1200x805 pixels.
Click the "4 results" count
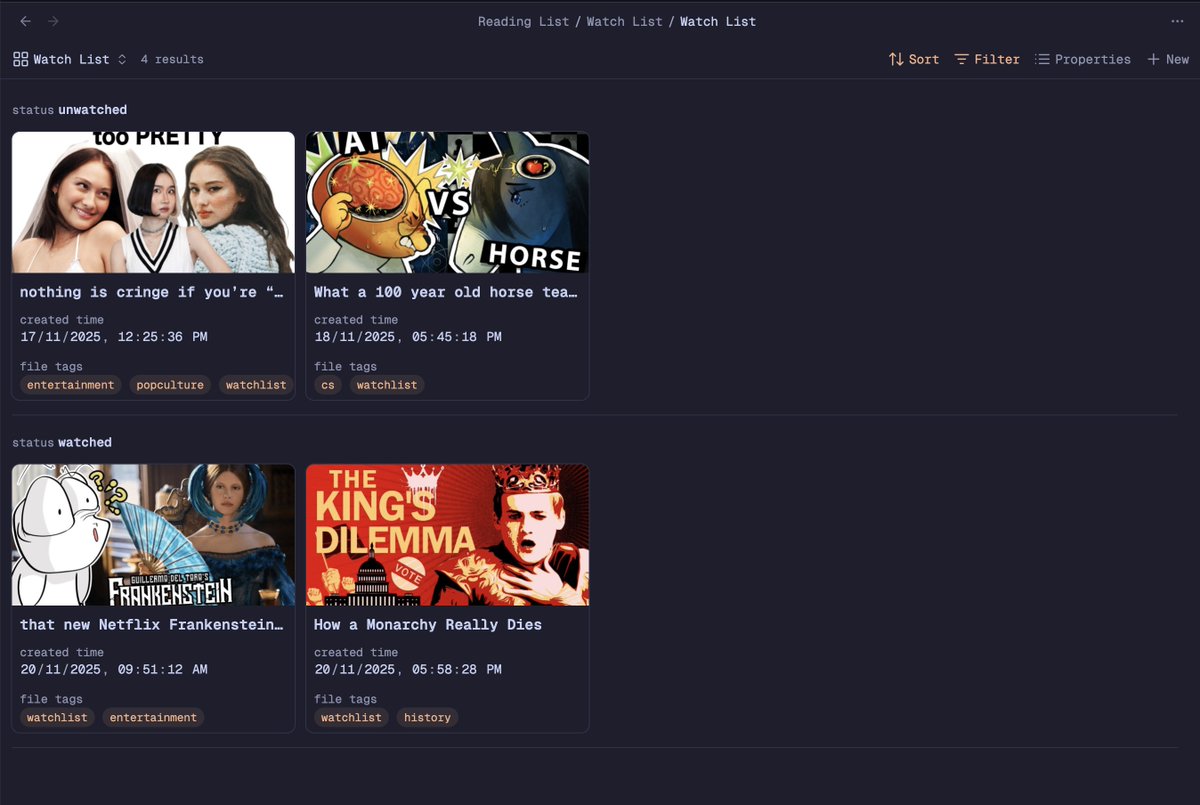(x=172, y=59)
